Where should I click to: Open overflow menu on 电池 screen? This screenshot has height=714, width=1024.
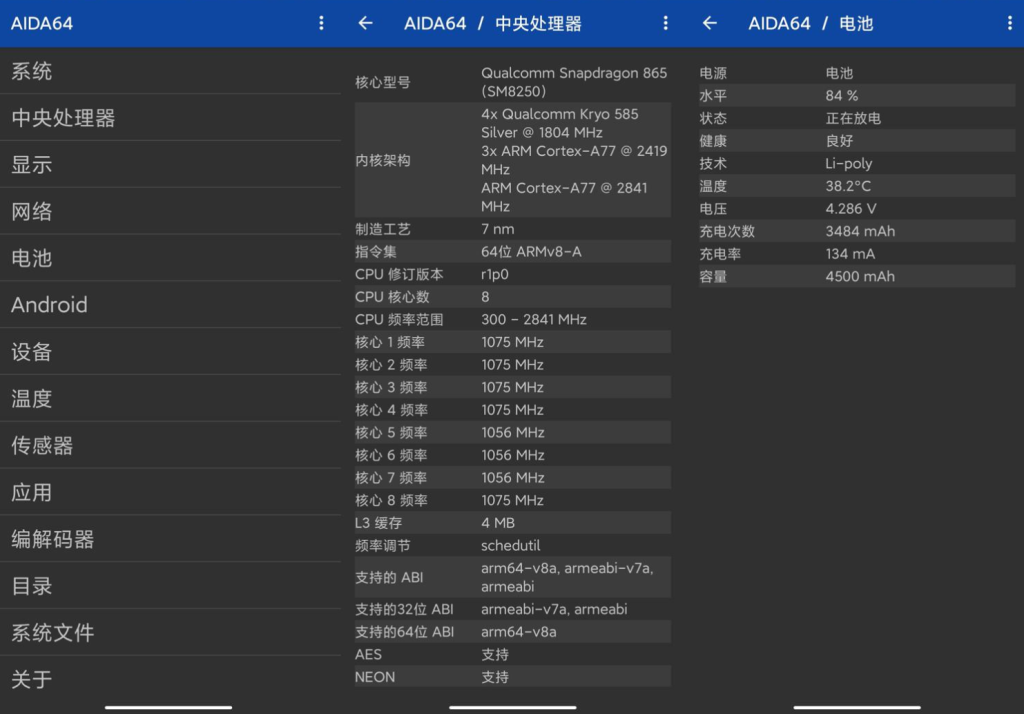pos(1009,24)
